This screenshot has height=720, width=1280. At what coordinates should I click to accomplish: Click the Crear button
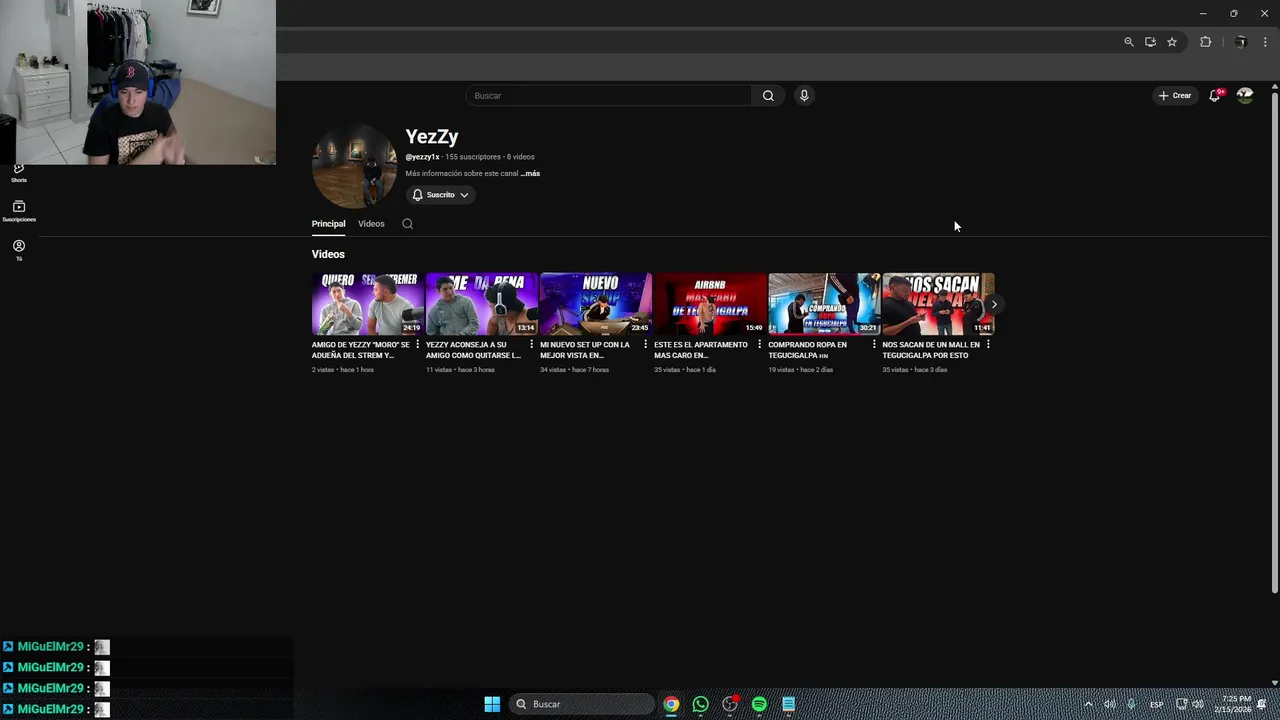(x=1175, y=96)
